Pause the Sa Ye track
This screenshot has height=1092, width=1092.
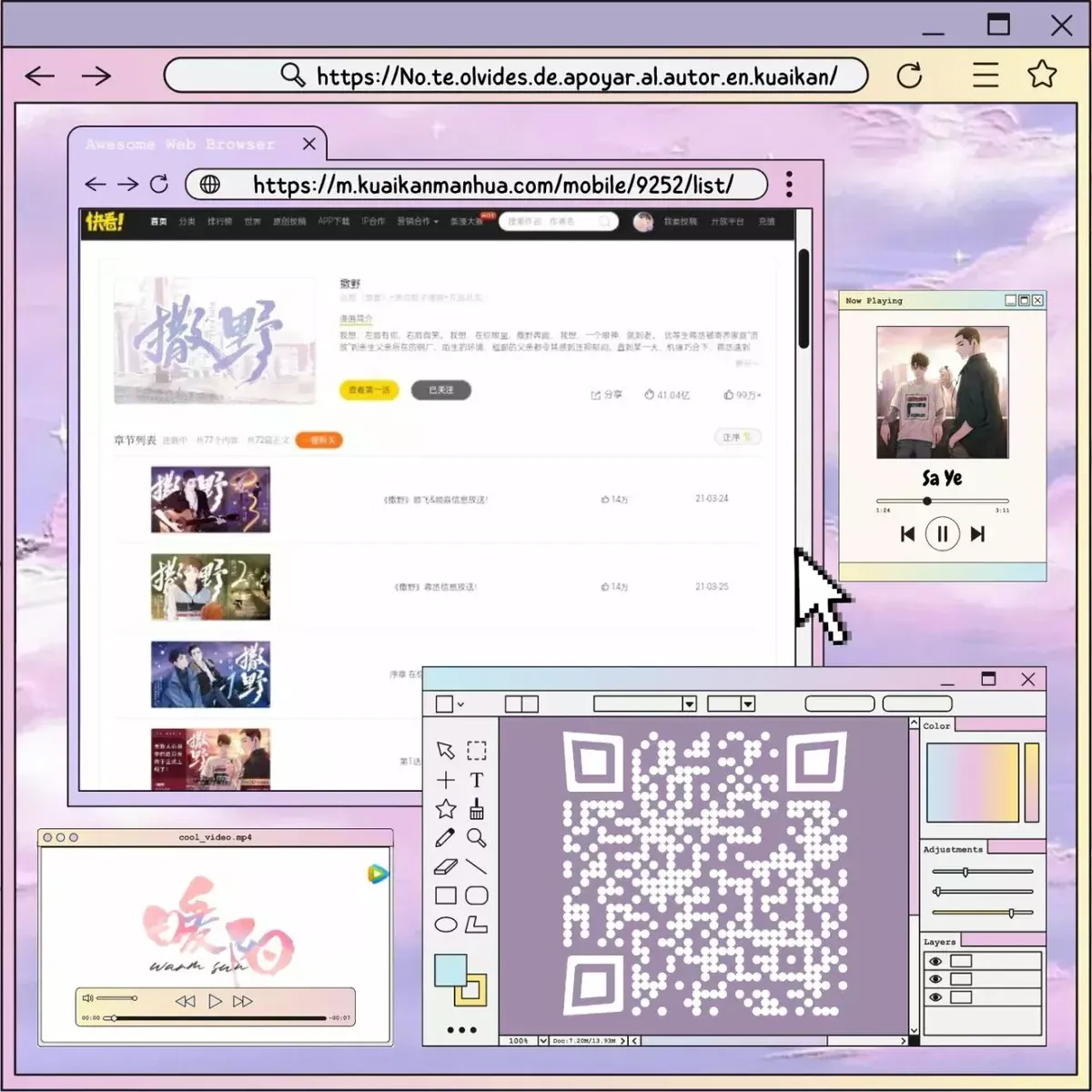(943, 534)
